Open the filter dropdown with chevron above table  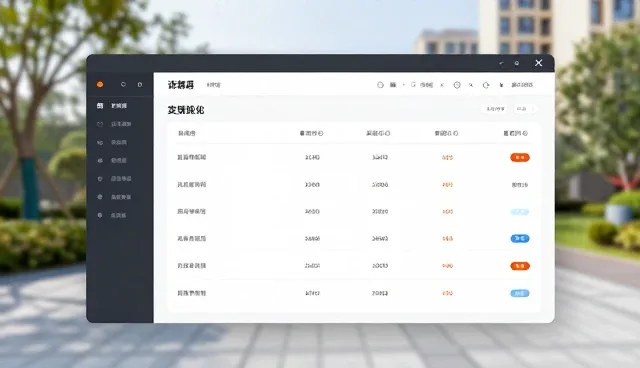[x=526, y=109]
